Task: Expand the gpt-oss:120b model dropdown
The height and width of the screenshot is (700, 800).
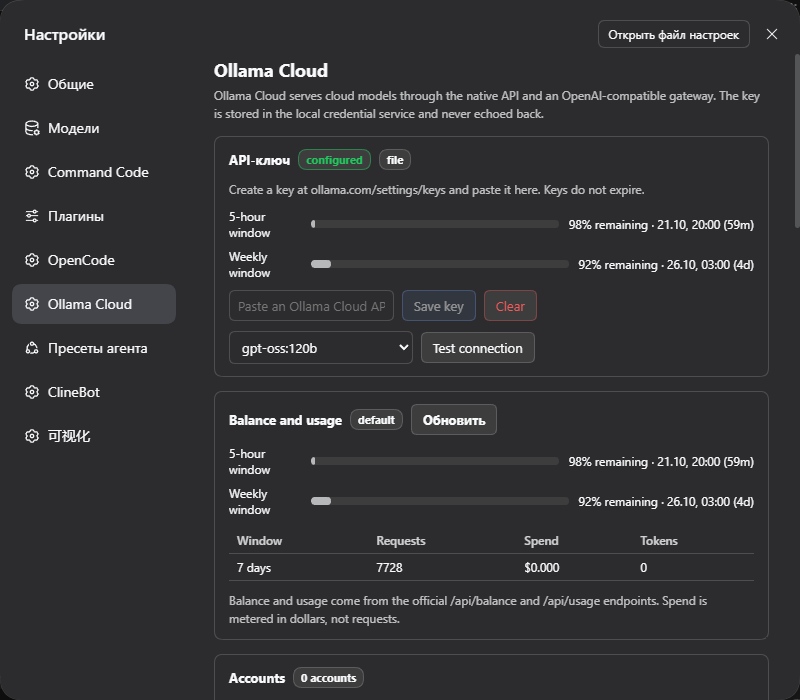Action: 321,348
